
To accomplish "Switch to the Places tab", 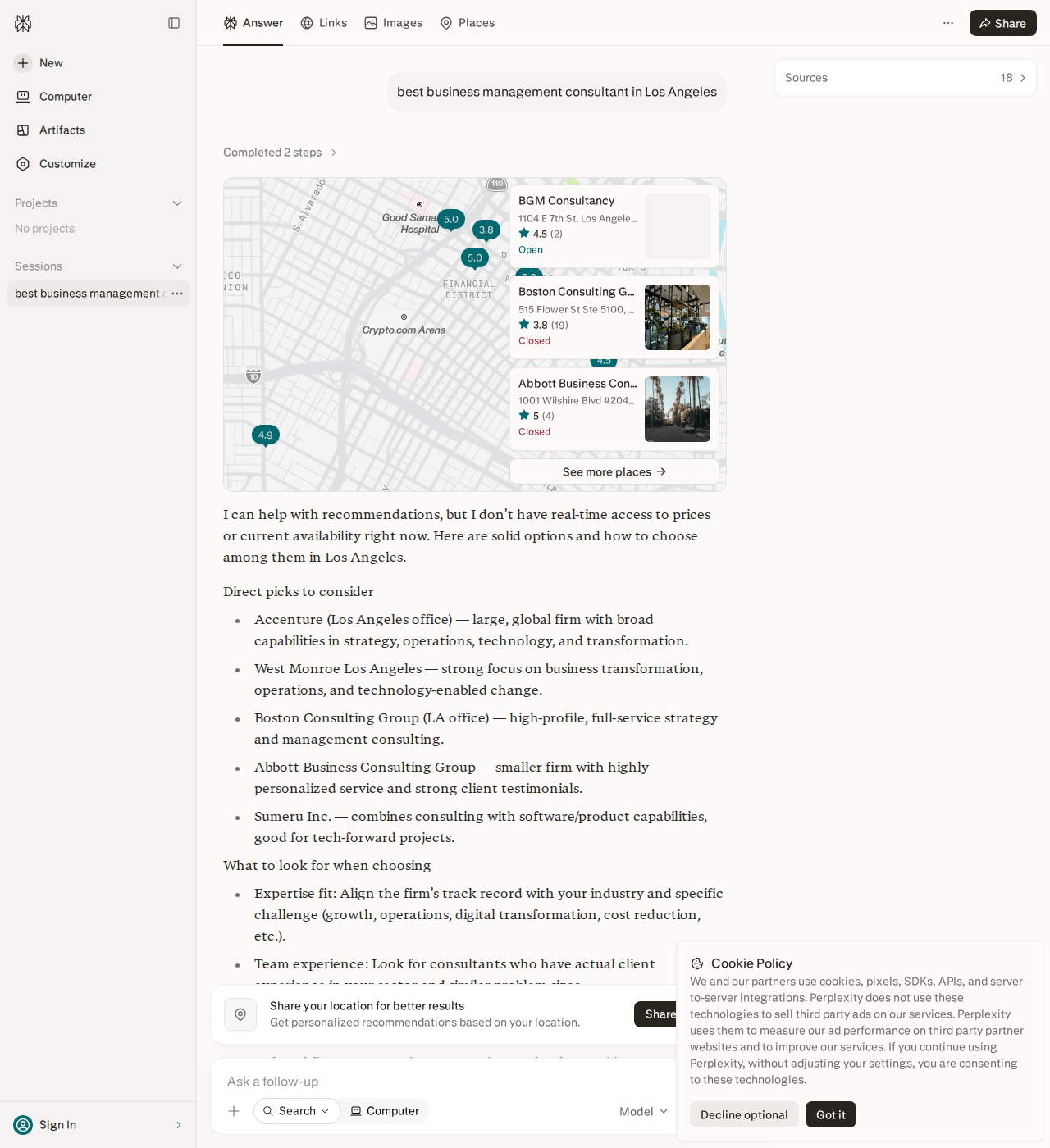I will (x=468, y=23).
